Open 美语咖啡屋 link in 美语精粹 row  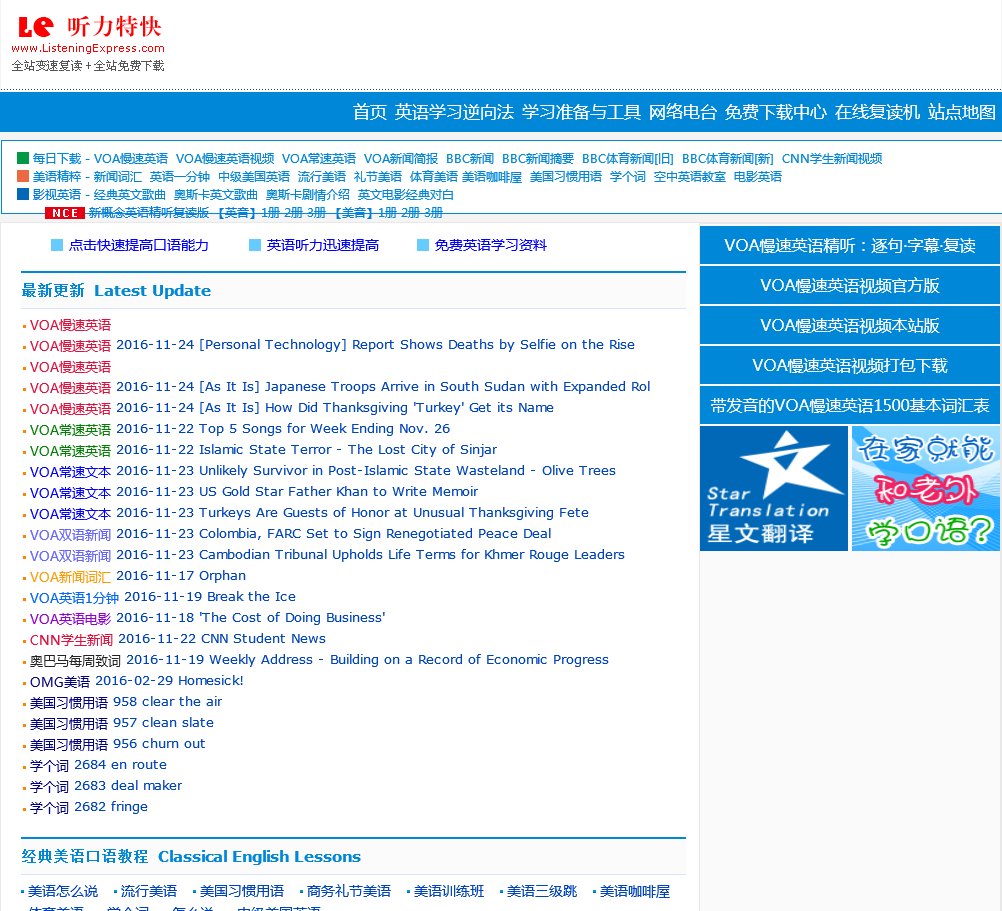tap(491, 176)
